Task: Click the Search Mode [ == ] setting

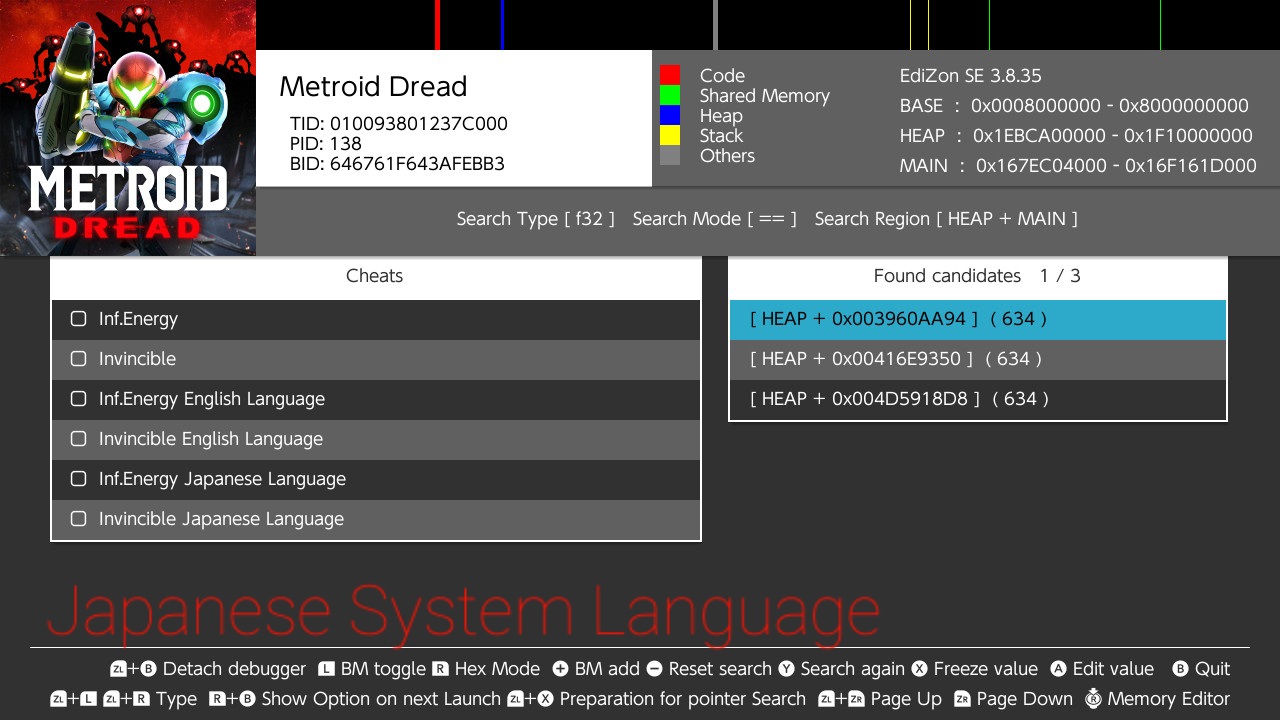Action: click(x=715, y=219)
